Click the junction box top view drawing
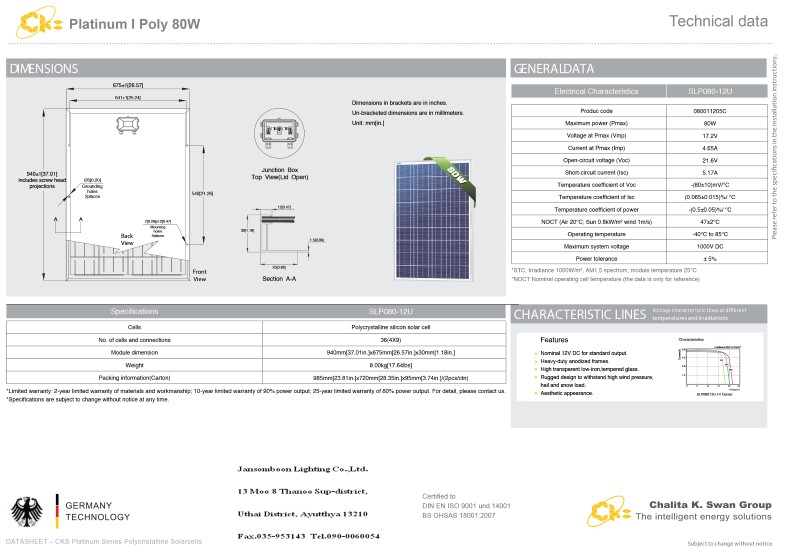This screenshot has height=548, width=791. pyautogui.click(x=279, y=134)
